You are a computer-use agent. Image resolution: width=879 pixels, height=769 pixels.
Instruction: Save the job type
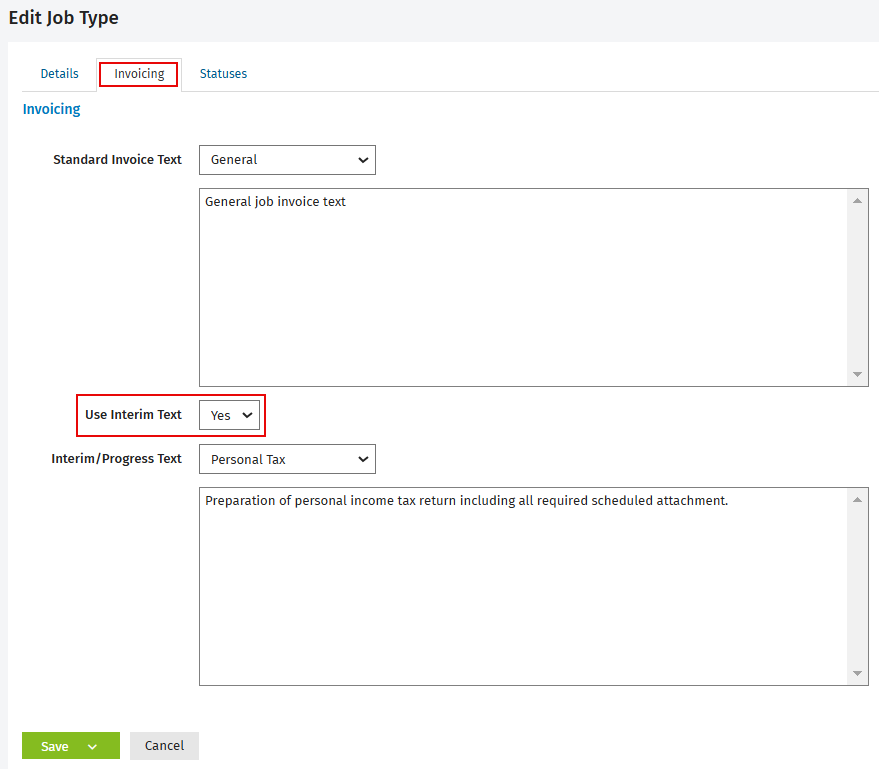[54, 746]
